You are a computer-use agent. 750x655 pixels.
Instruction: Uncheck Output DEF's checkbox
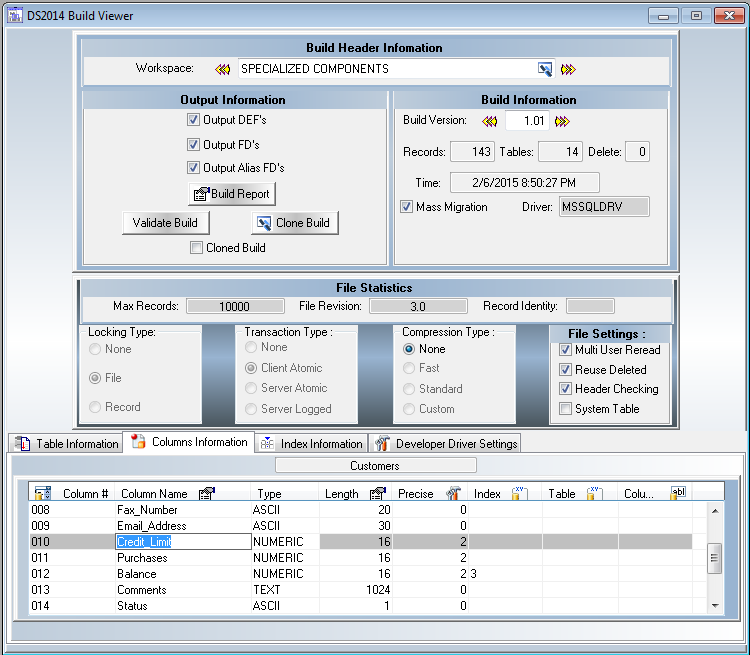click(194, 120)
